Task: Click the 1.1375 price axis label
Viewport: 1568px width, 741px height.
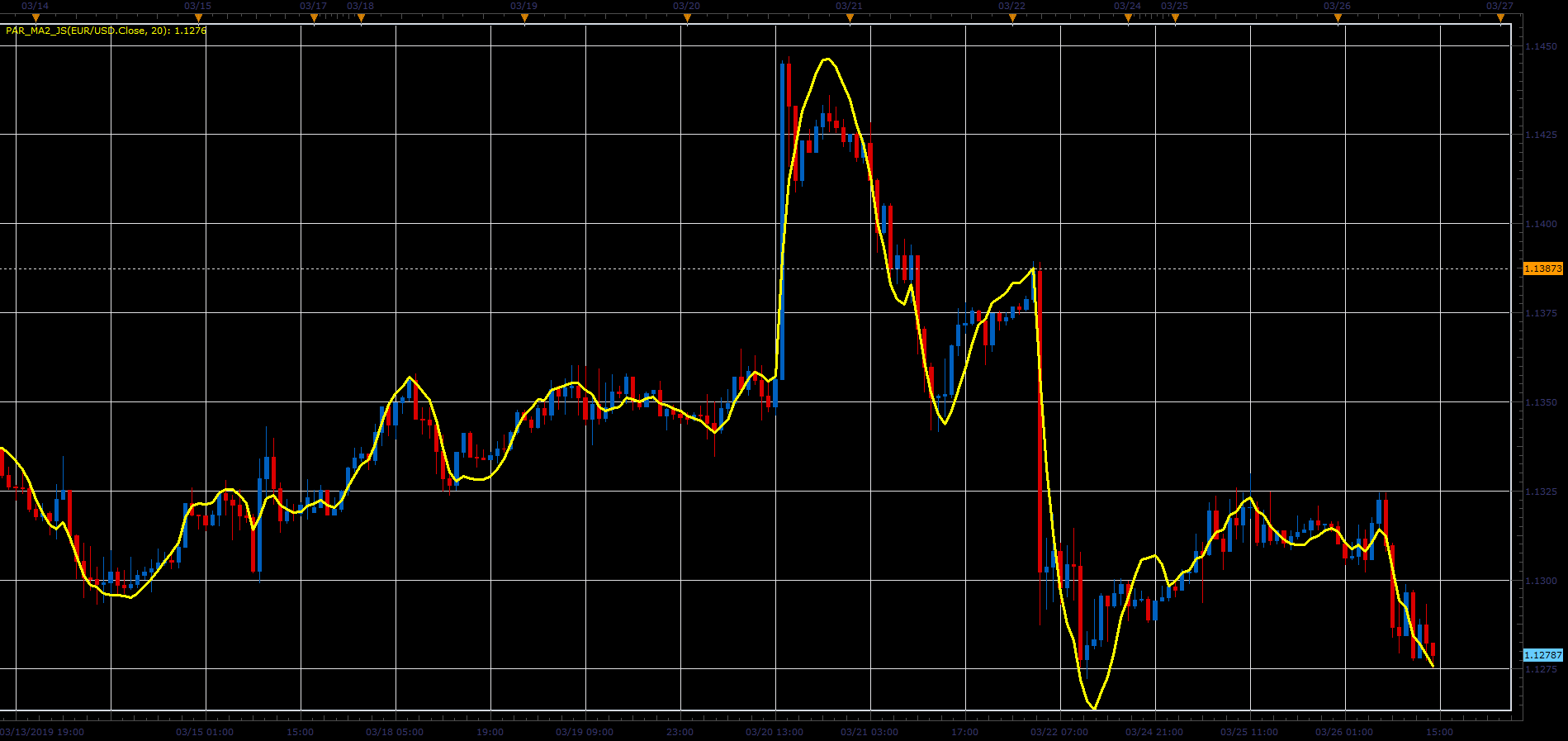Action: coord(1541,313)
